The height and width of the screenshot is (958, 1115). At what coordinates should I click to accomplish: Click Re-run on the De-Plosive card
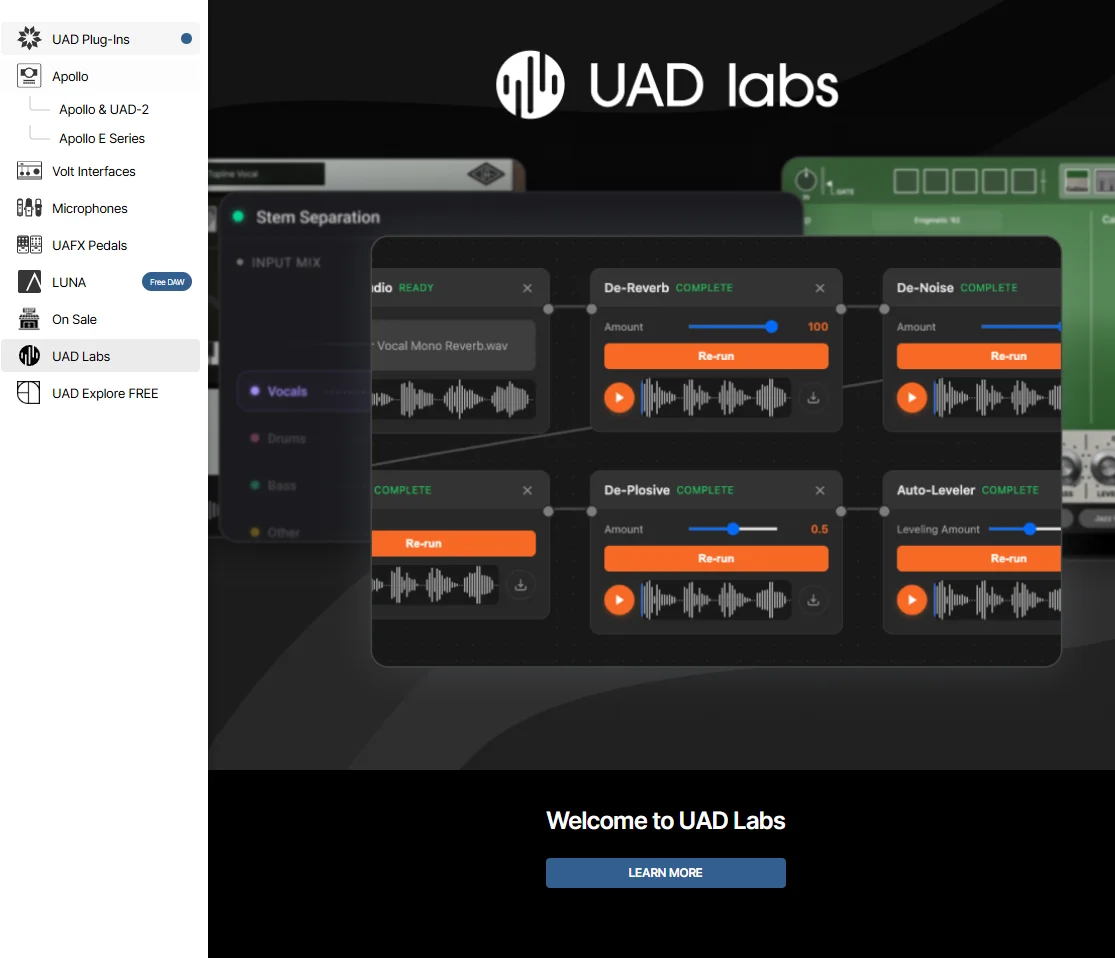tap(716, 558)
